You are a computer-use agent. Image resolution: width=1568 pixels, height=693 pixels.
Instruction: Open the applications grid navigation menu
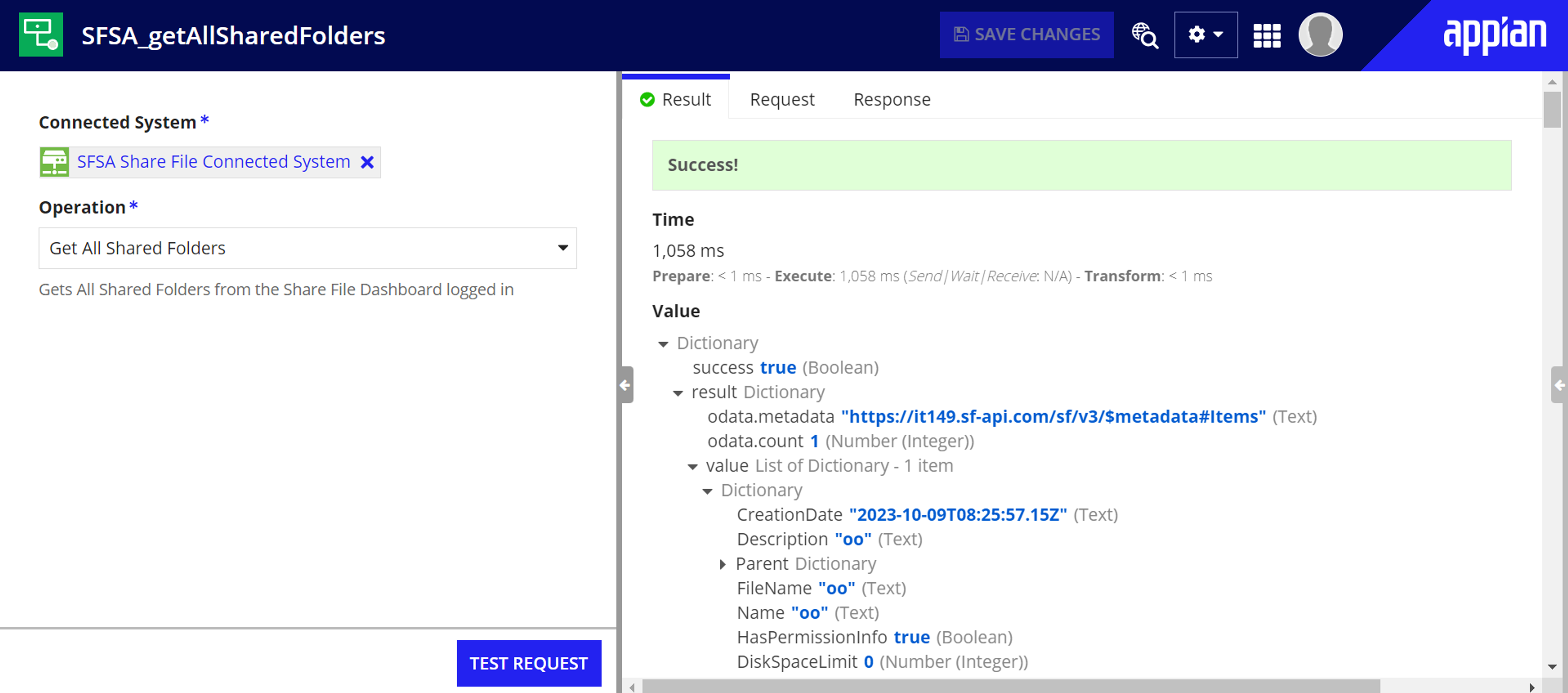pos(1267,35)
